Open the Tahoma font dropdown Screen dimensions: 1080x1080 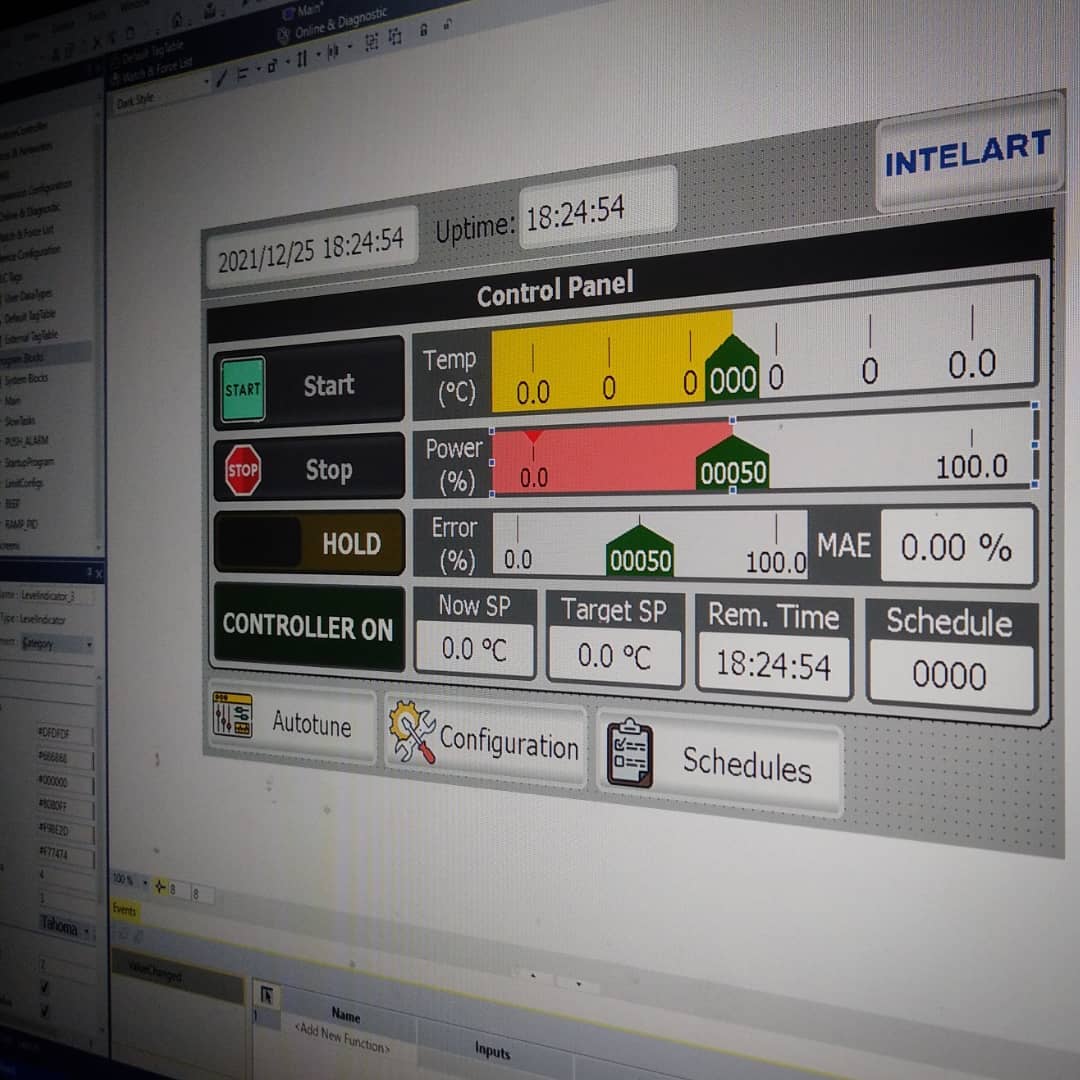click(87, 931)
